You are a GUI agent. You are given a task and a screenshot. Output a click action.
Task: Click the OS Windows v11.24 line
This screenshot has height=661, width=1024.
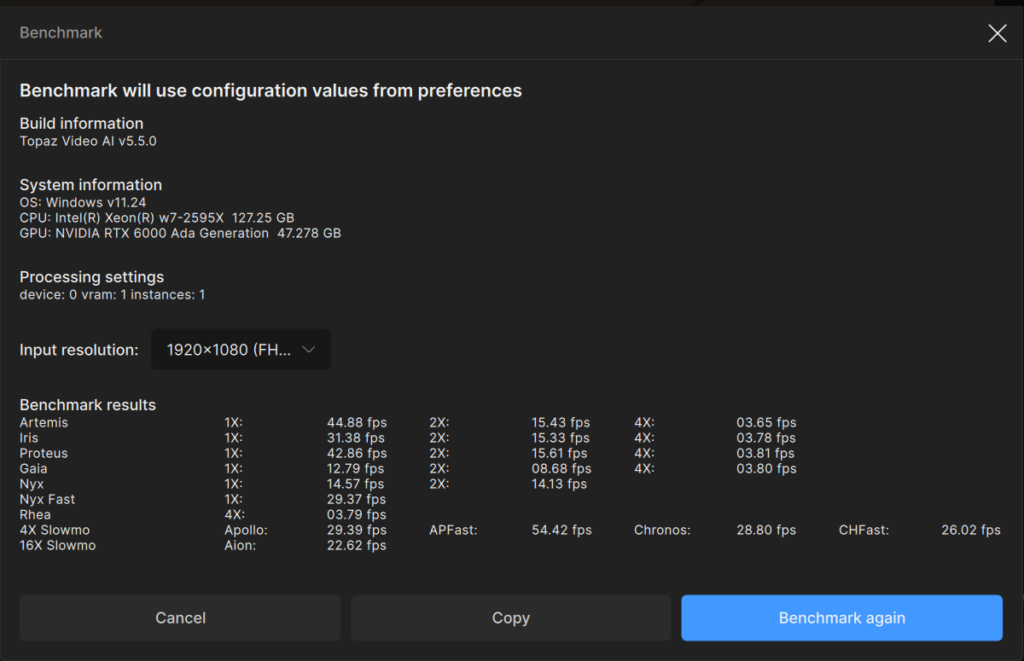coord(83,202)
